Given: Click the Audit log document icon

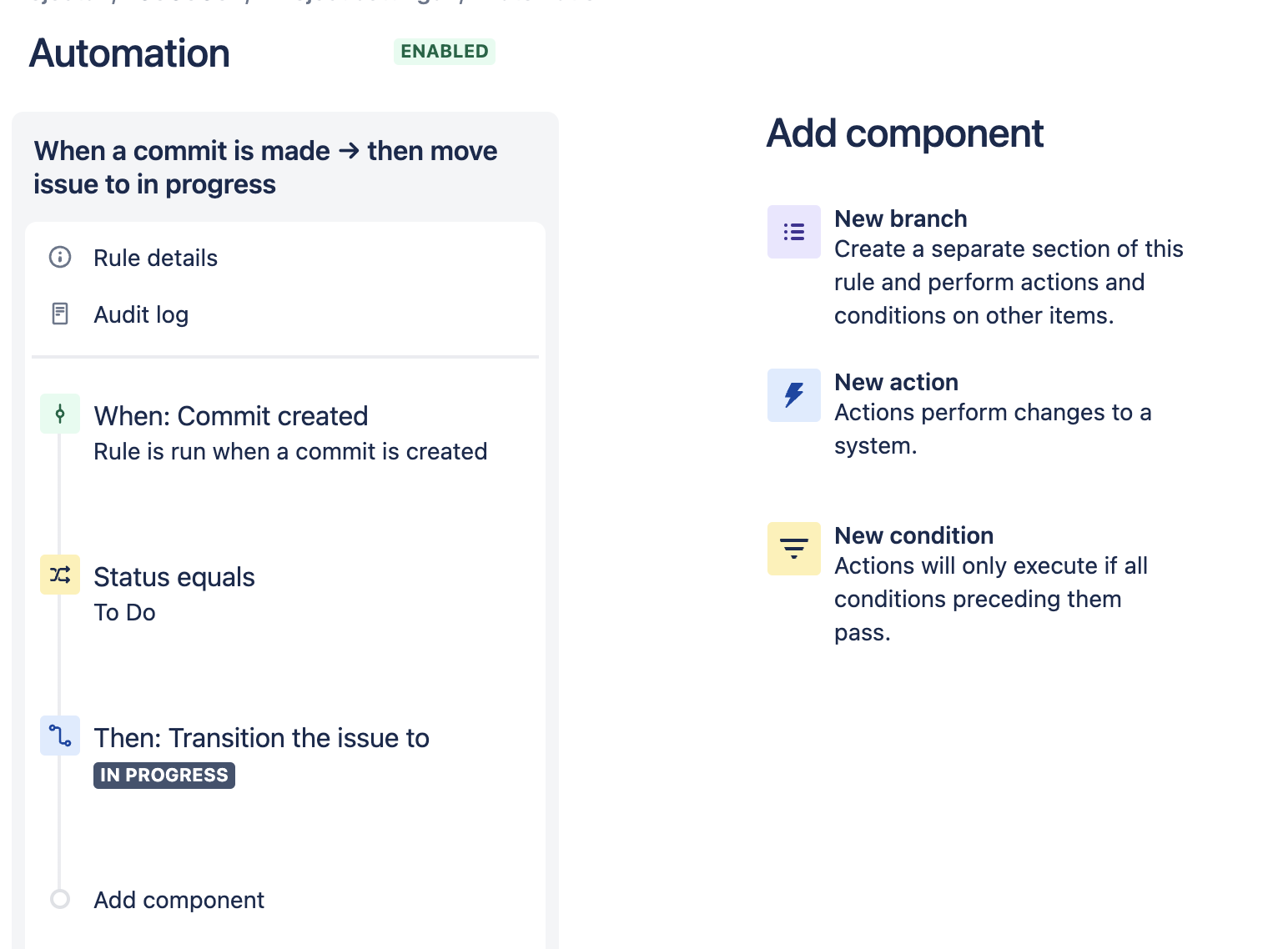Looking at the screenshot, I should (x=60, y=314).
